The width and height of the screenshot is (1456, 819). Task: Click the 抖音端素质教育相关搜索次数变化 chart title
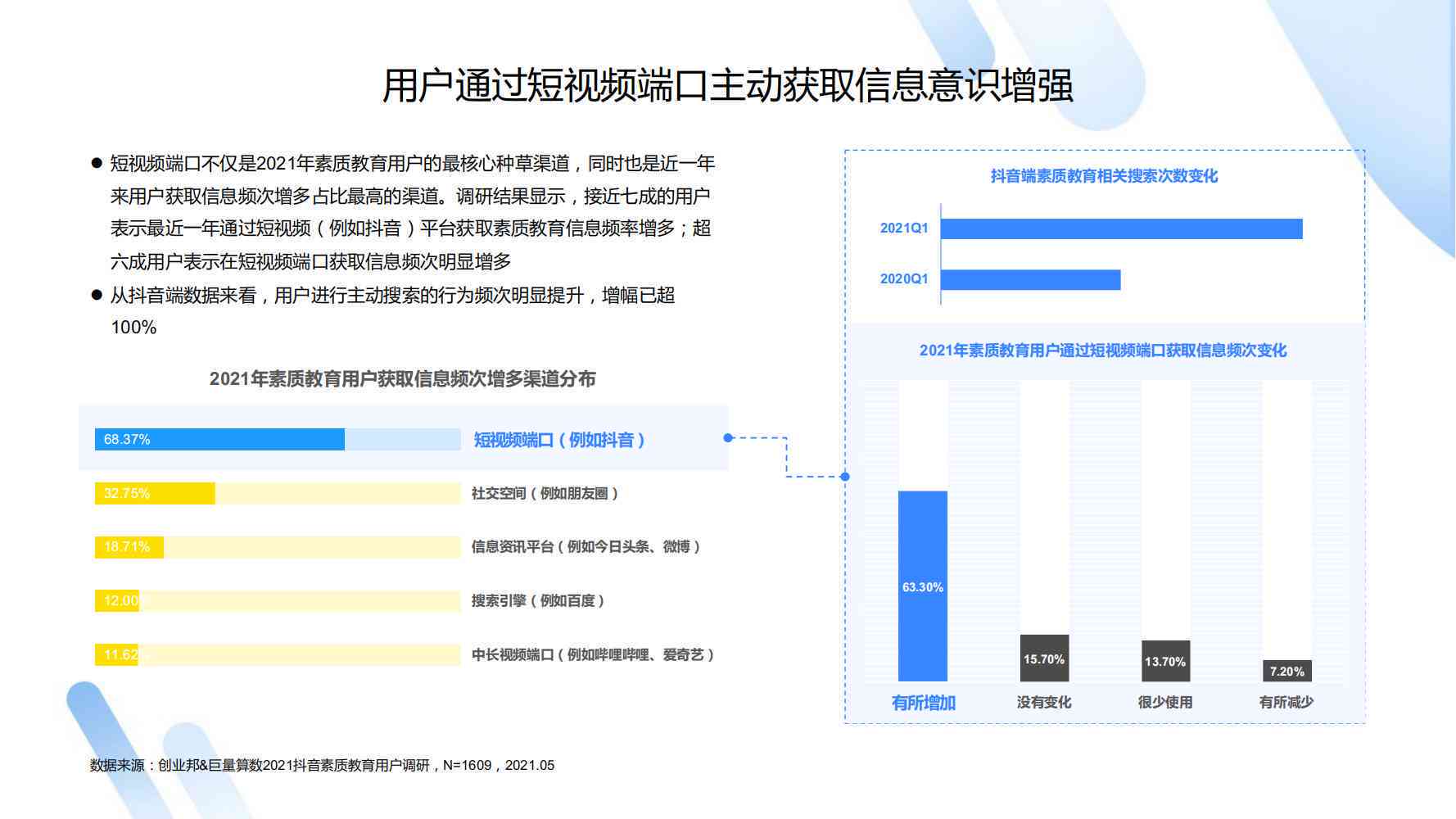click(x=1104, y=176)
